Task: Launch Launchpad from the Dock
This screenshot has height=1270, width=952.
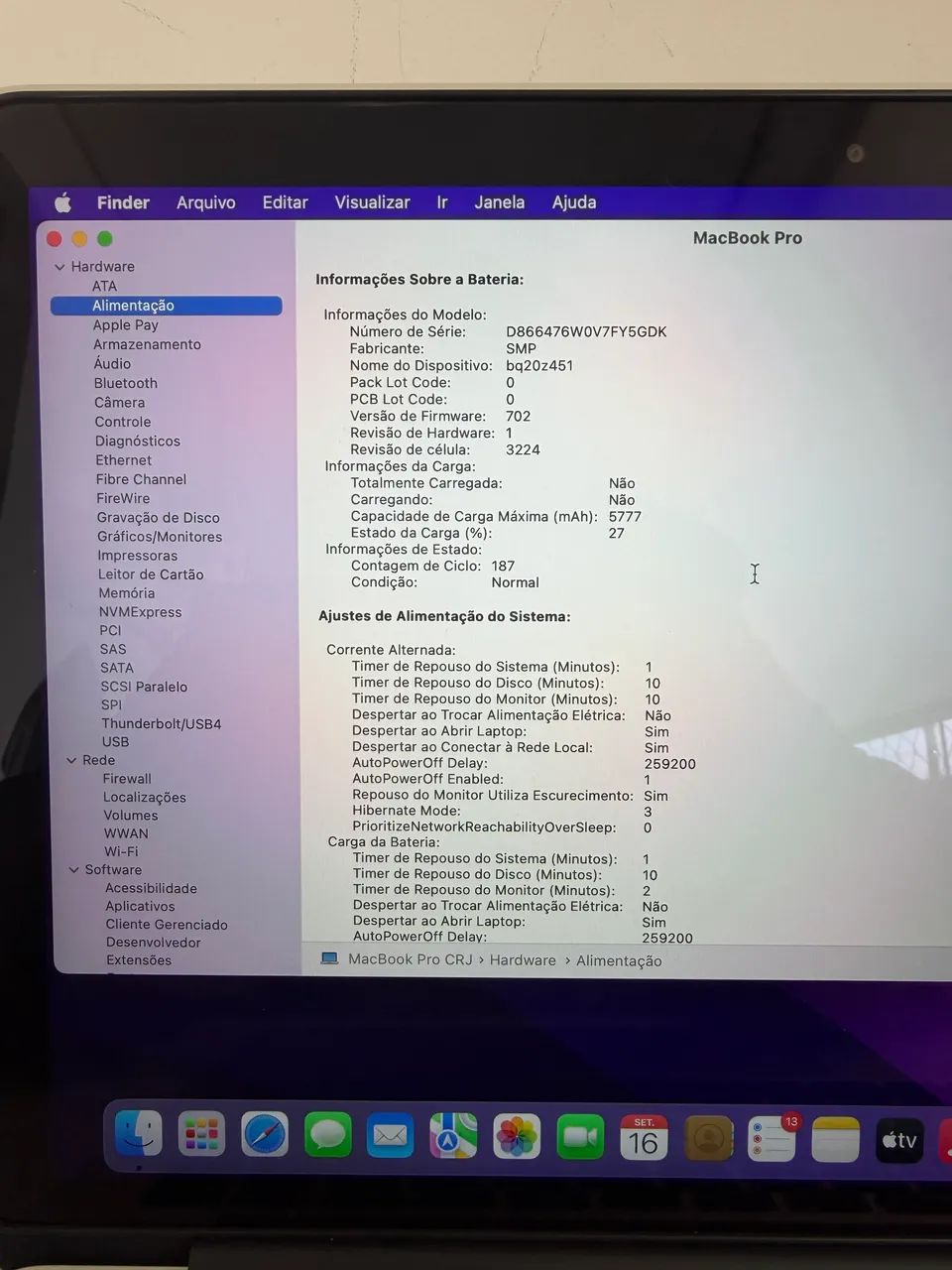Action: coord(201,1134)
